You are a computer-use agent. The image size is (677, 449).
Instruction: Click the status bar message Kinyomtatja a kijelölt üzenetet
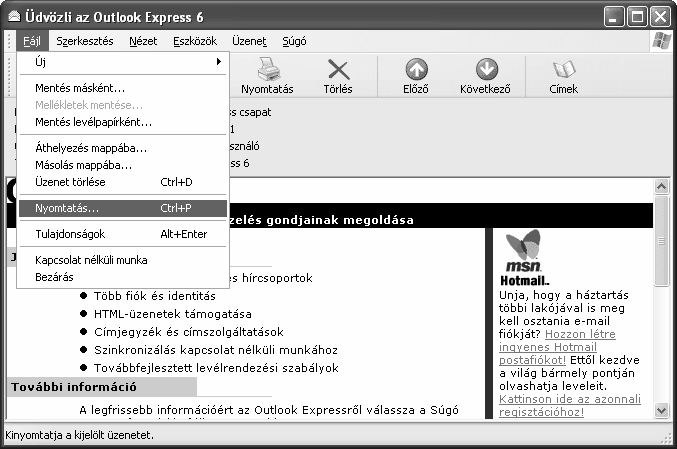pos(79,435)
